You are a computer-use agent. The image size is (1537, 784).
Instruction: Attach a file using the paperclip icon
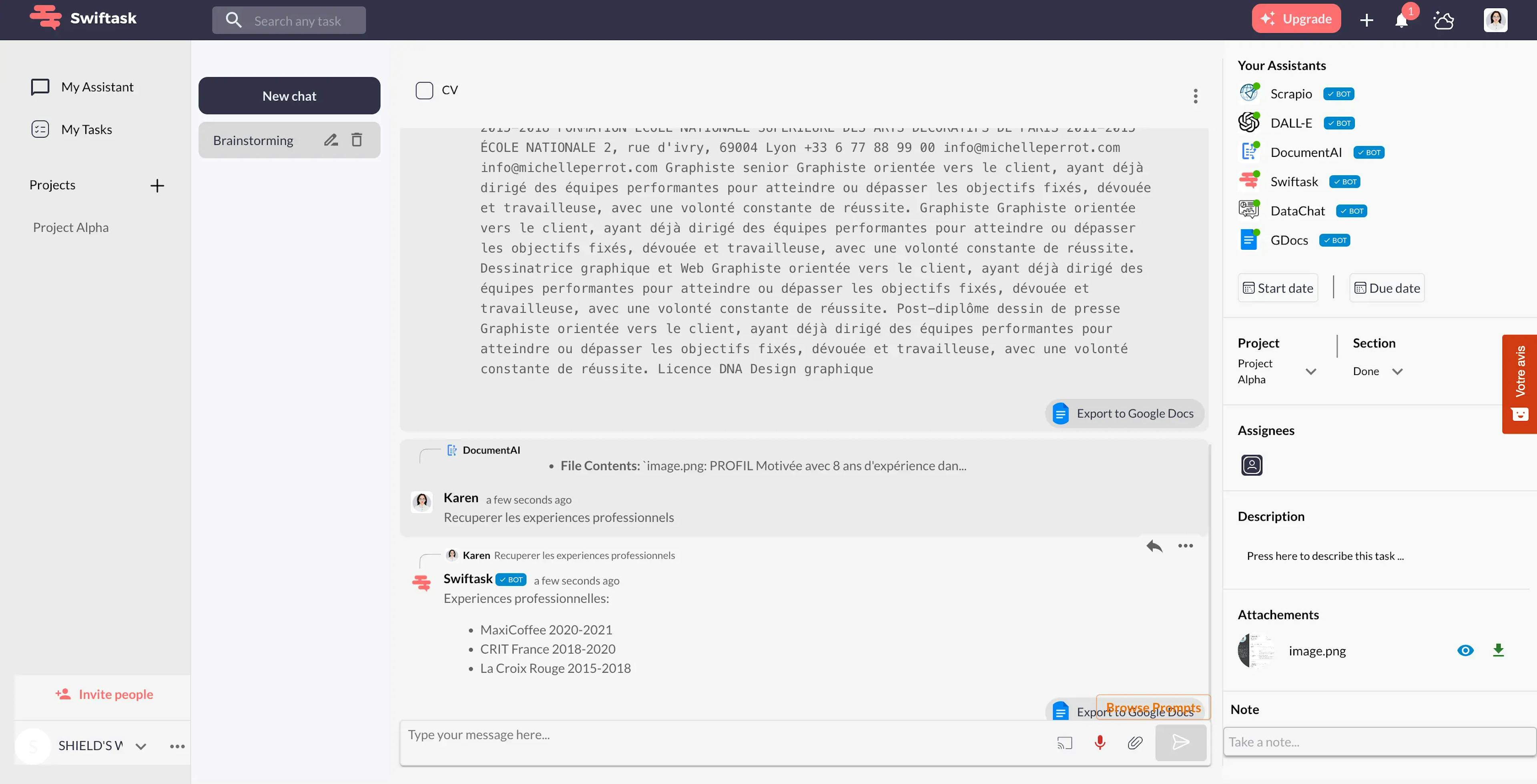click(x=1135, y=743)
